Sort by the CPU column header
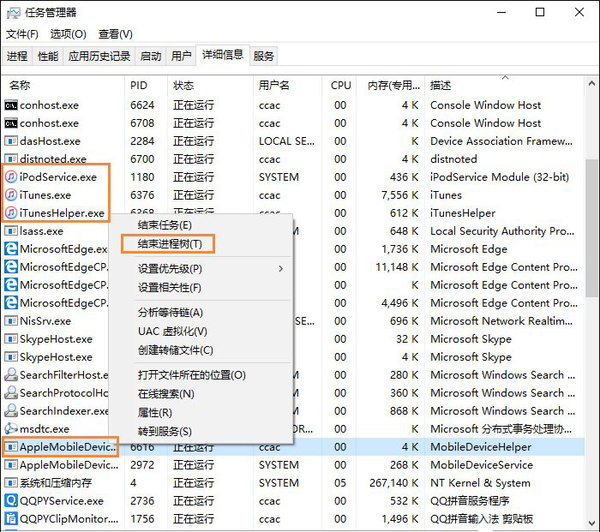Image resolution: width=600 pixels, height=532 pixels. click(341, 85)
